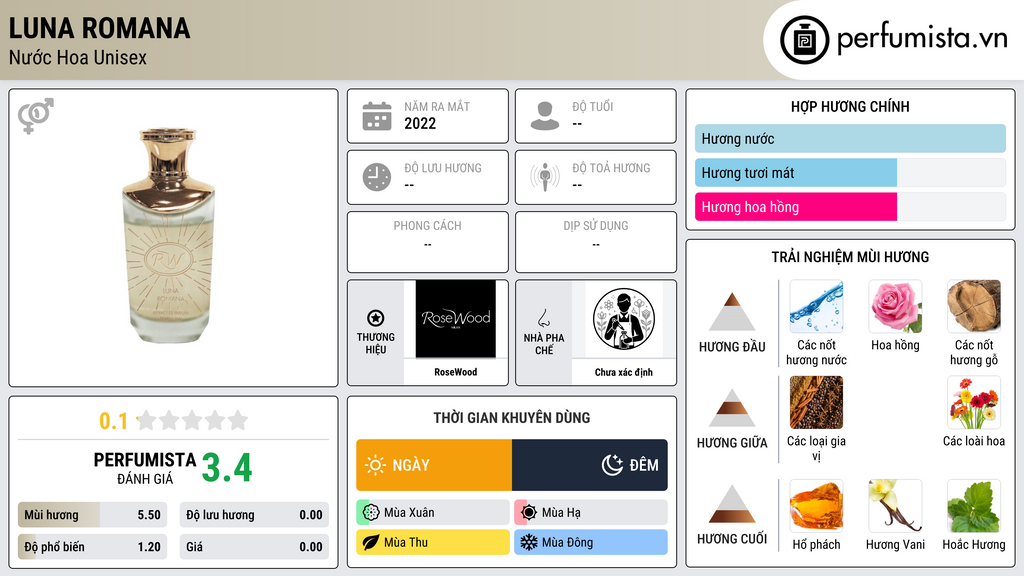This screenshot has width=1024, height=576.
Task: Click the Thời gian khuyên dùng heading
Action: click(x=512, y=417)
